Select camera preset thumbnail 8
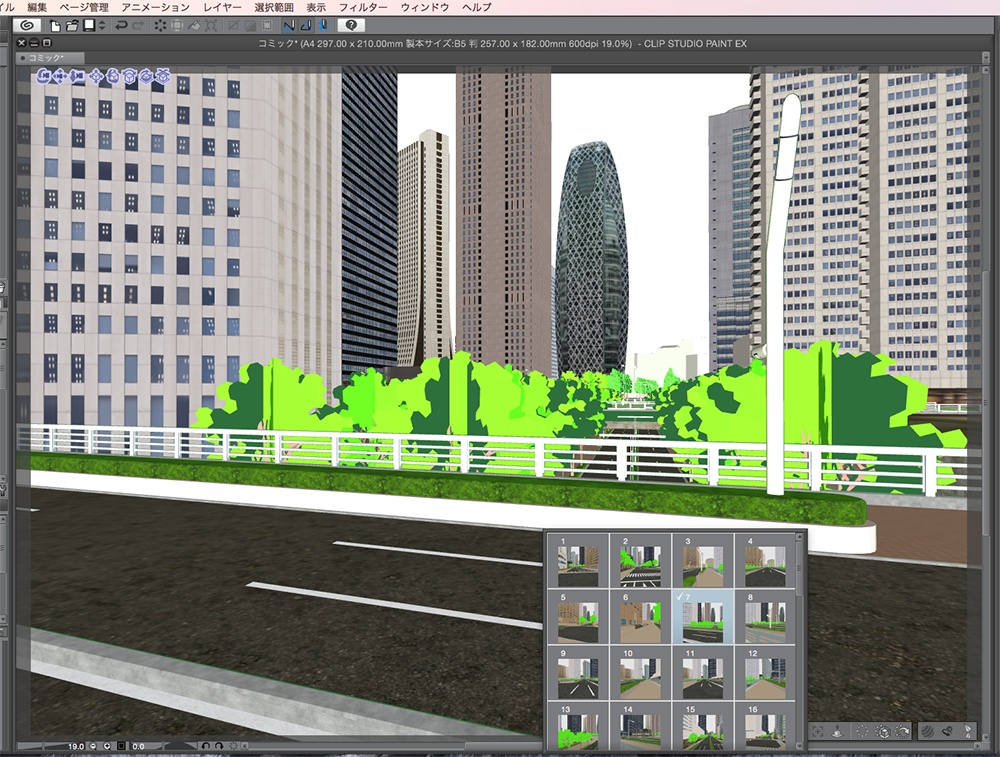 [x=765, y=617]
